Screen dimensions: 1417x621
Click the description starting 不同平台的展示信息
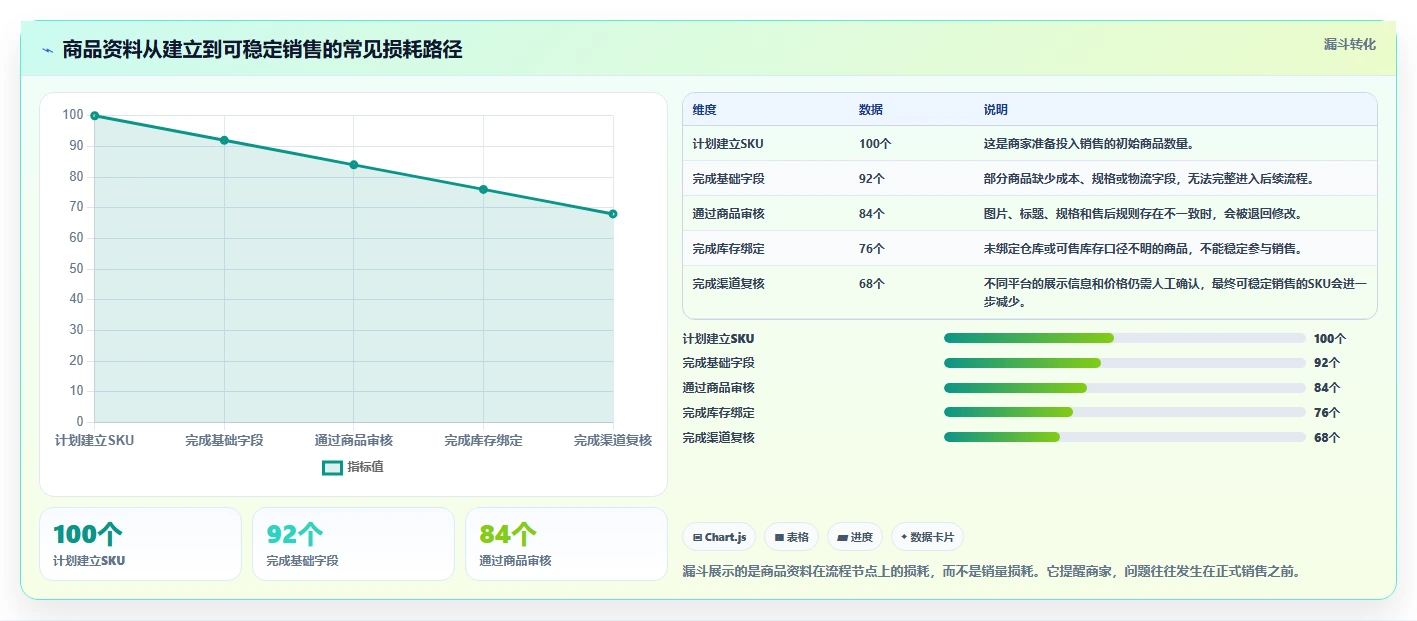click(1175, 293)
